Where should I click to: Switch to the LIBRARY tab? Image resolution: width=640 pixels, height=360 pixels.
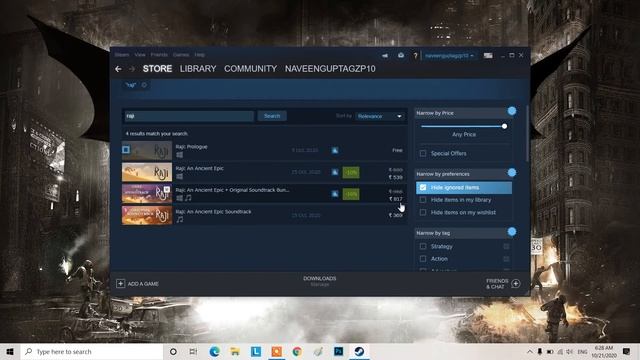(x=198, y=69)
